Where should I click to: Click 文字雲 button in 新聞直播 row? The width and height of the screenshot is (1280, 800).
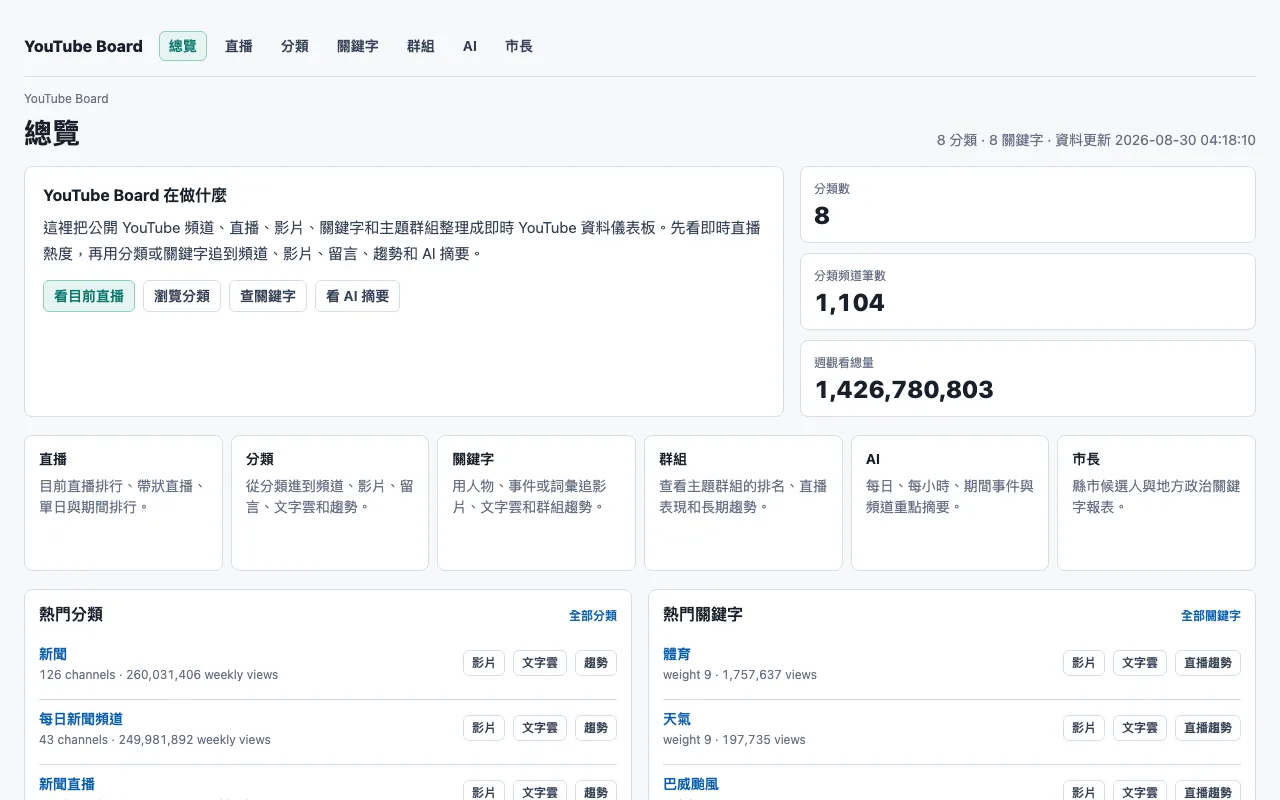[x=540, y=792]
